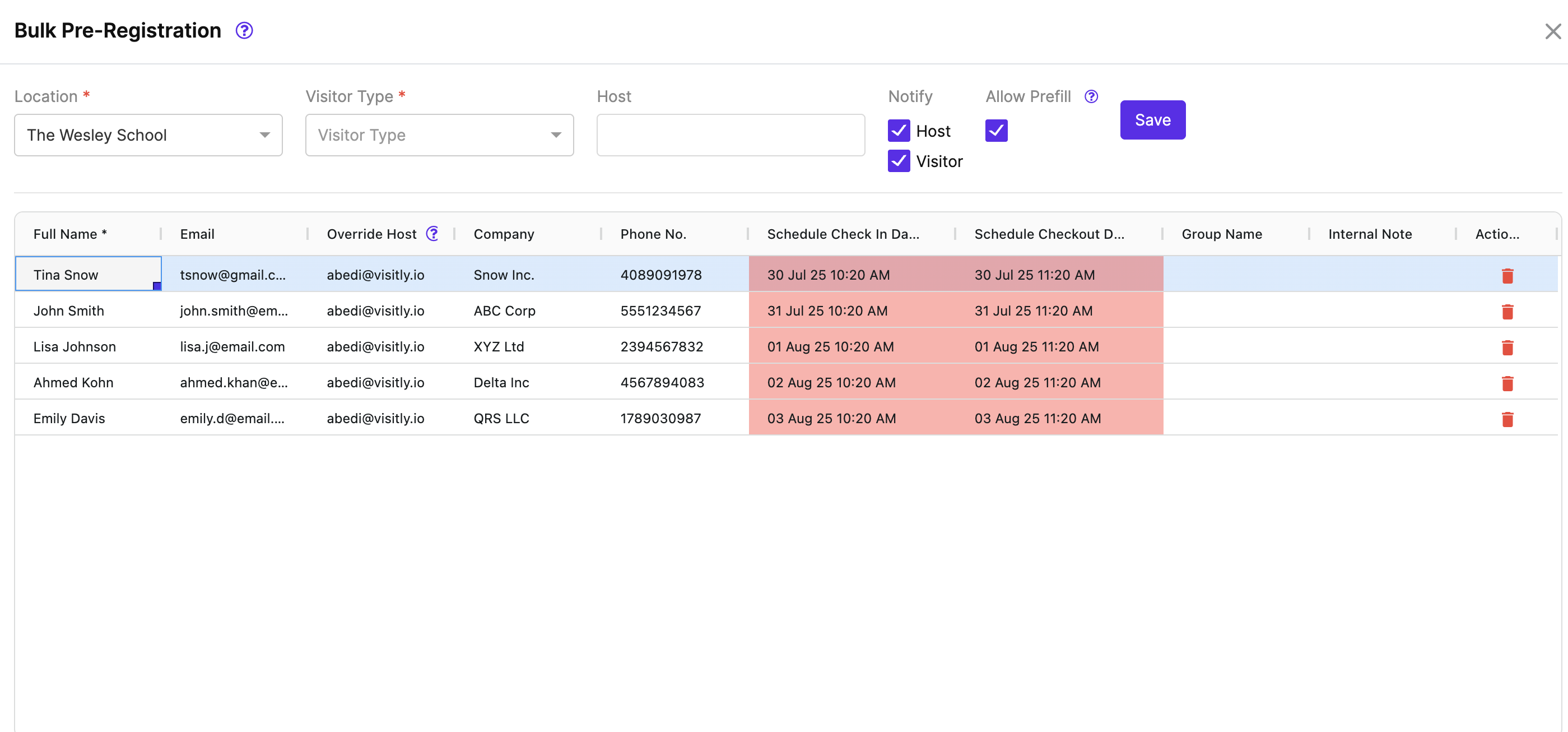Image resolution: width=1568 pixels, height=732 pixels.
Task: Open the Visitor Type dropdown
Action: point(439,135)
